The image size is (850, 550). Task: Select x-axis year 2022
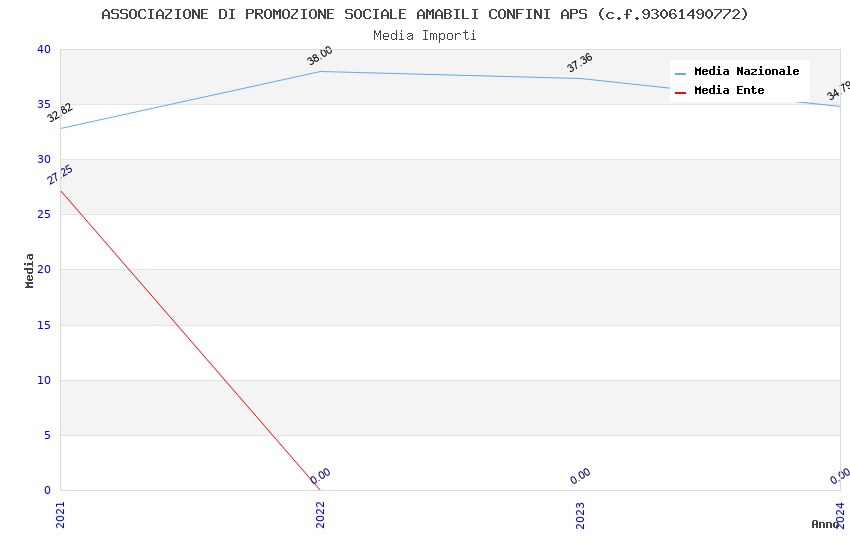(320, 515)
